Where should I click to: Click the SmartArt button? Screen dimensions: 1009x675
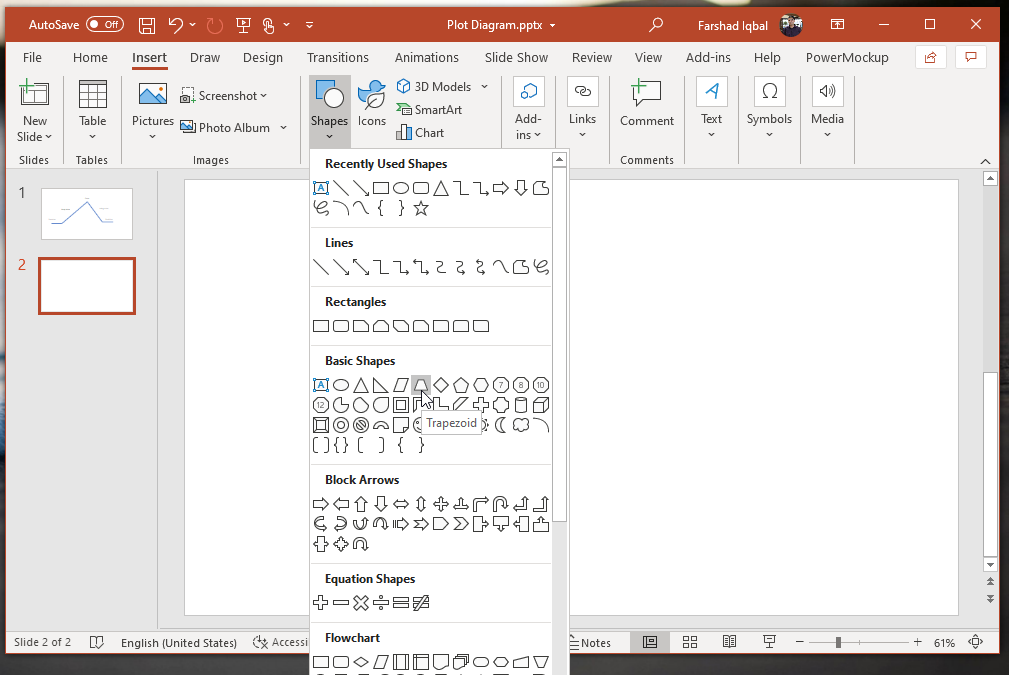(x=430, y=110)
